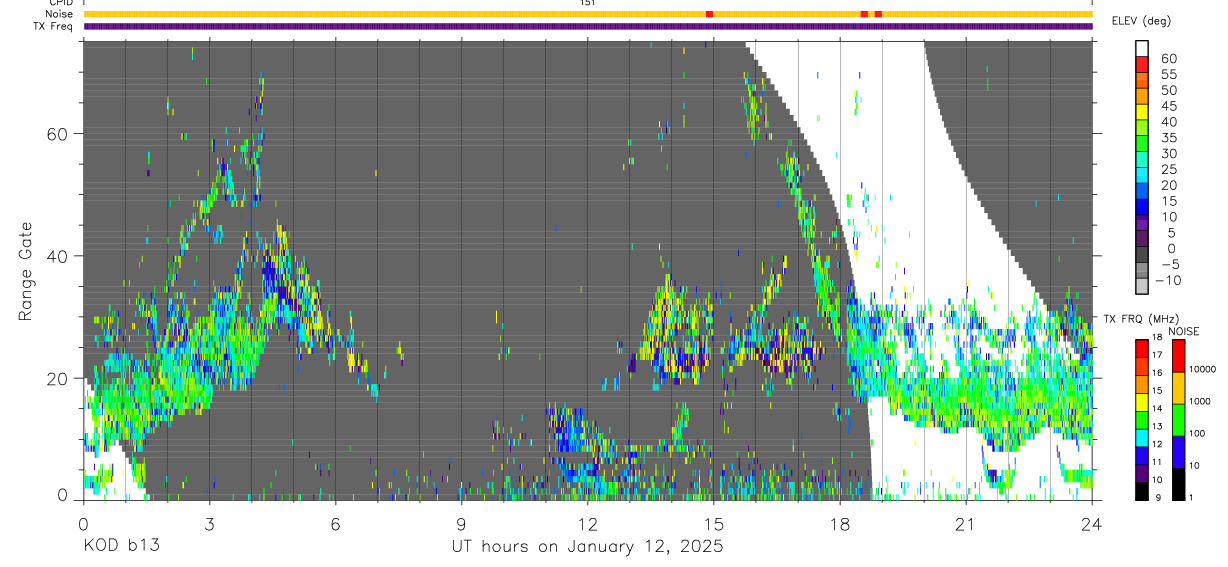Click the '60' tick label on Range Gate axis
This screenshot has height=567, width=1228.
[59, 134]
